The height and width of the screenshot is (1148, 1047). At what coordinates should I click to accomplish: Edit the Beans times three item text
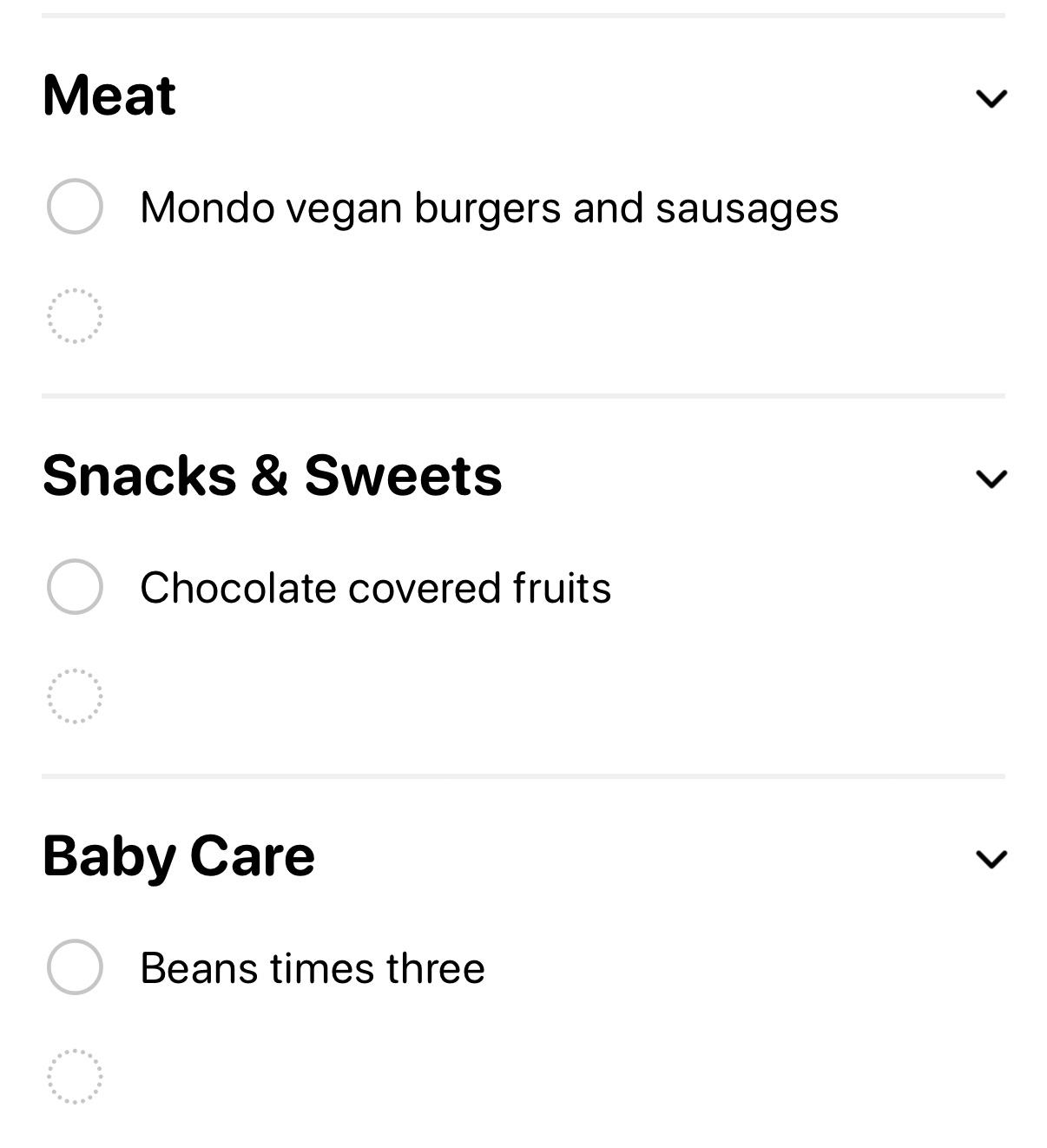(313, 968)
